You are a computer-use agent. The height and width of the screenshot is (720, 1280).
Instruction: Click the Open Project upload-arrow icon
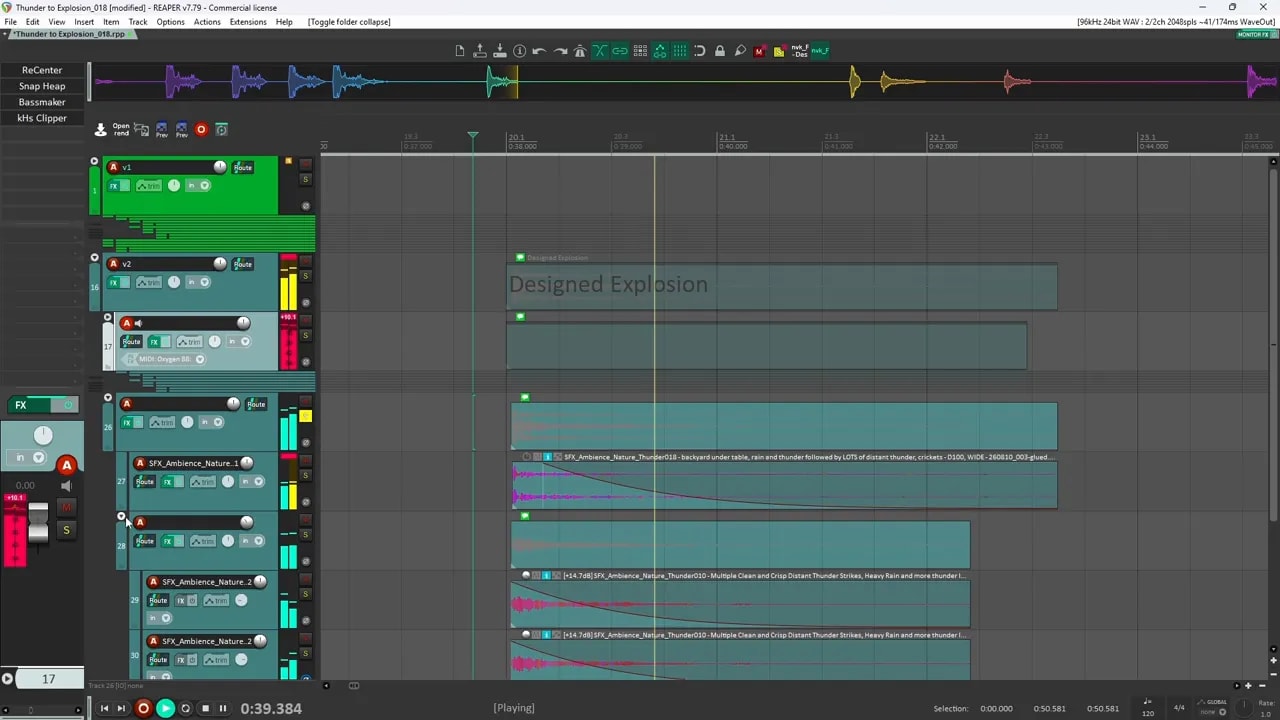[480, 51]
